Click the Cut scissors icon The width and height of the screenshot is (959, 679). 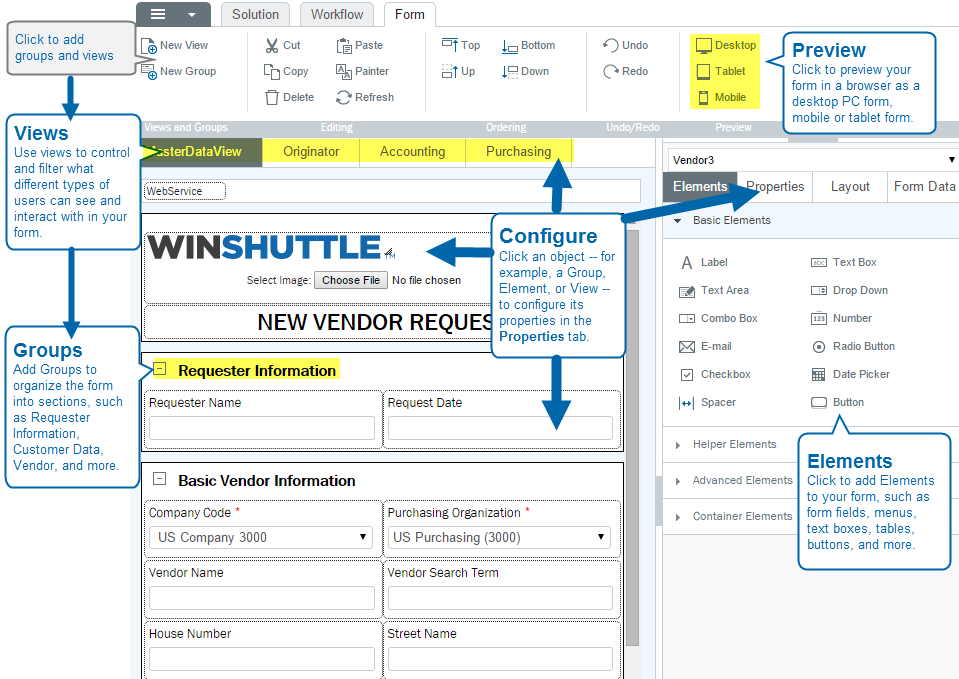pos(271,45)
